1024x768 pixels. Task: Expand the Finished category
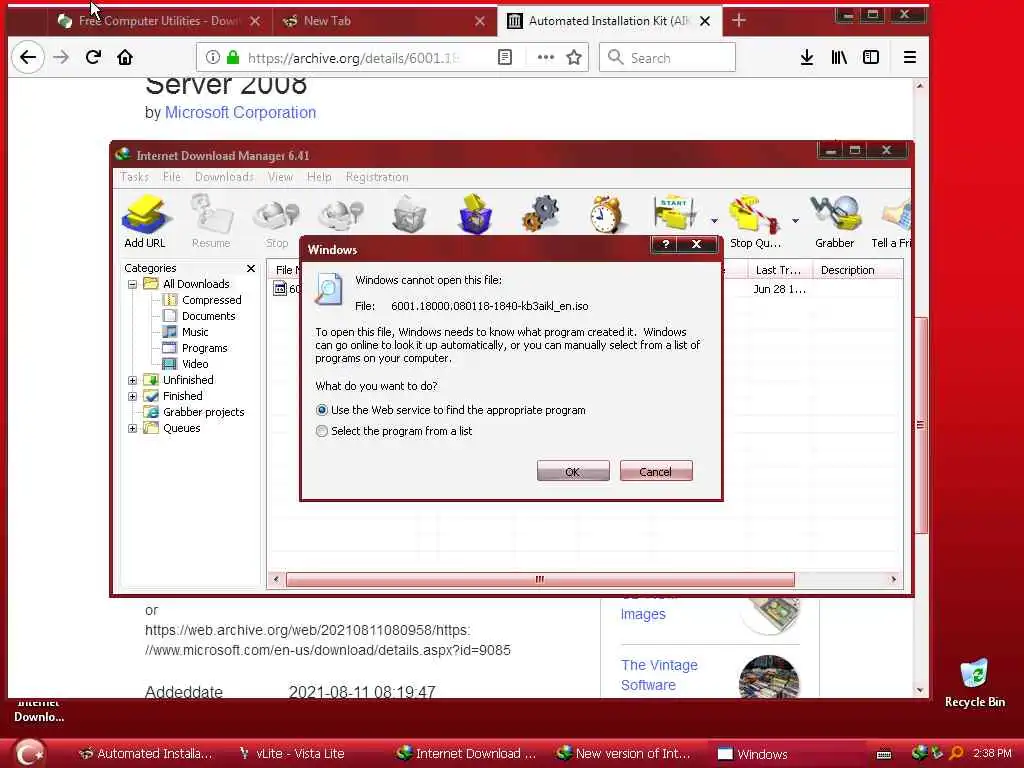pos(133,396)
